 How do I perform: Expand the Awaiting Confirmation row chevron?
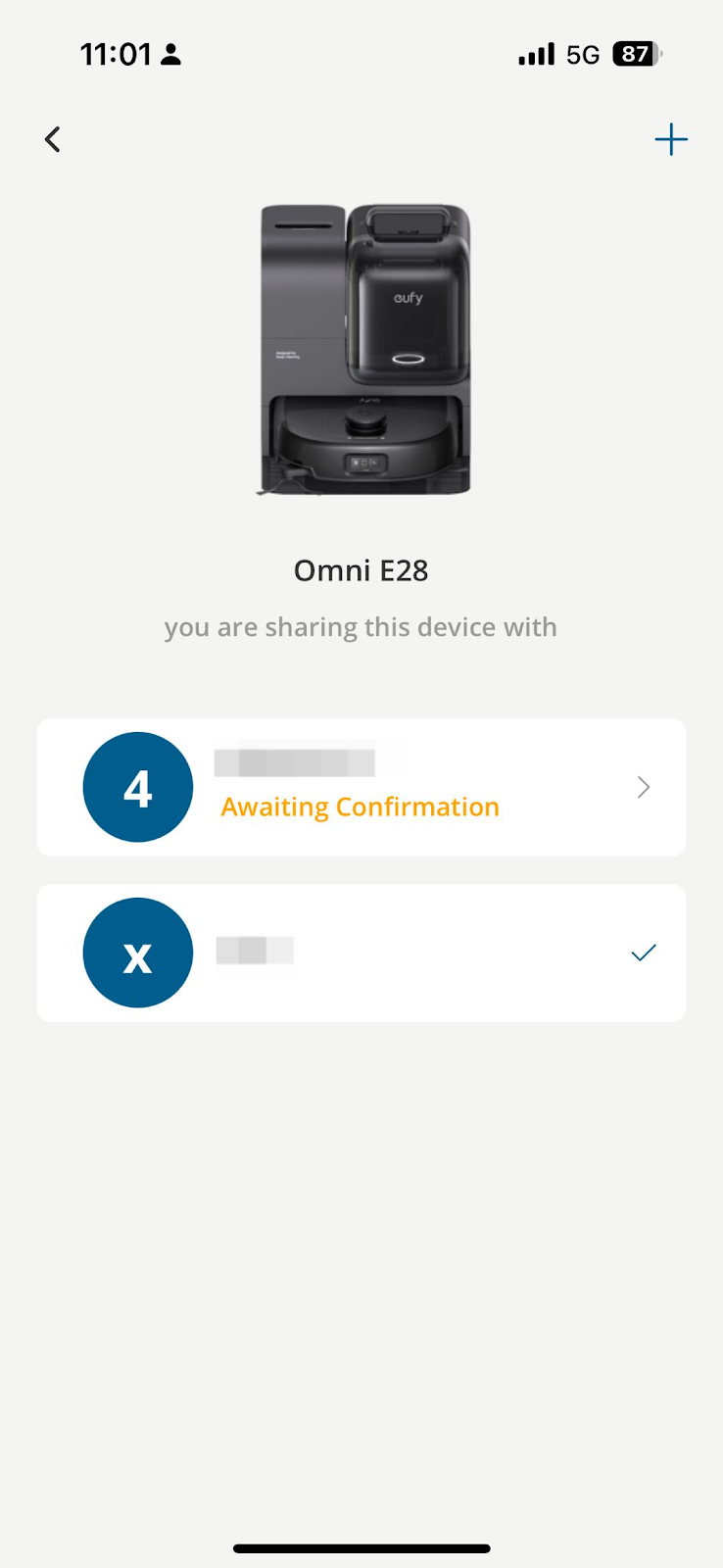(x=644, y=787)
